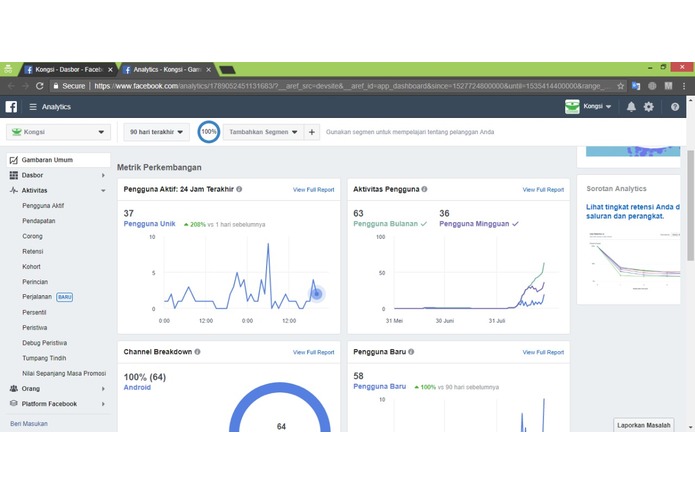Switch to the Kongsi - Dasbor browser tab

[x=68, y=70]
